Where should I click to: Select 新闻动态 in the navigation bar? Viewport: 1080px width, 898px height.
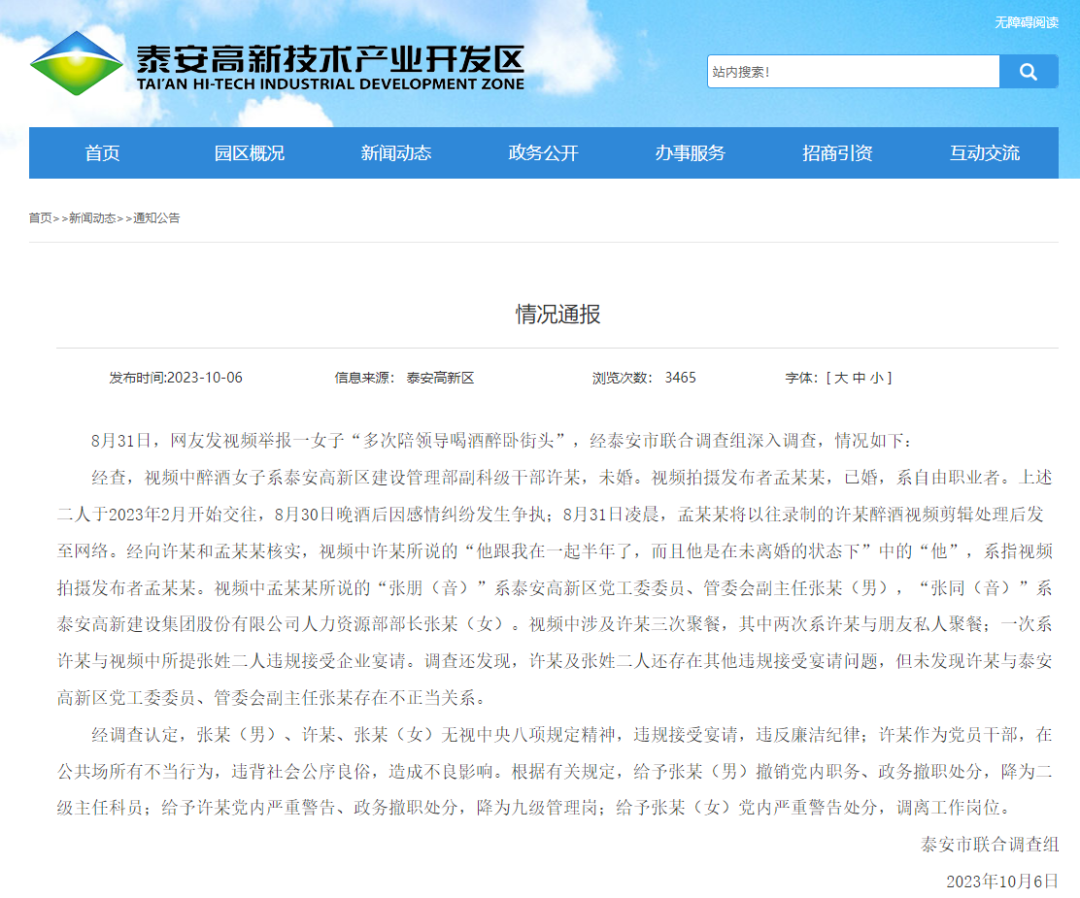tap(396, 153)
